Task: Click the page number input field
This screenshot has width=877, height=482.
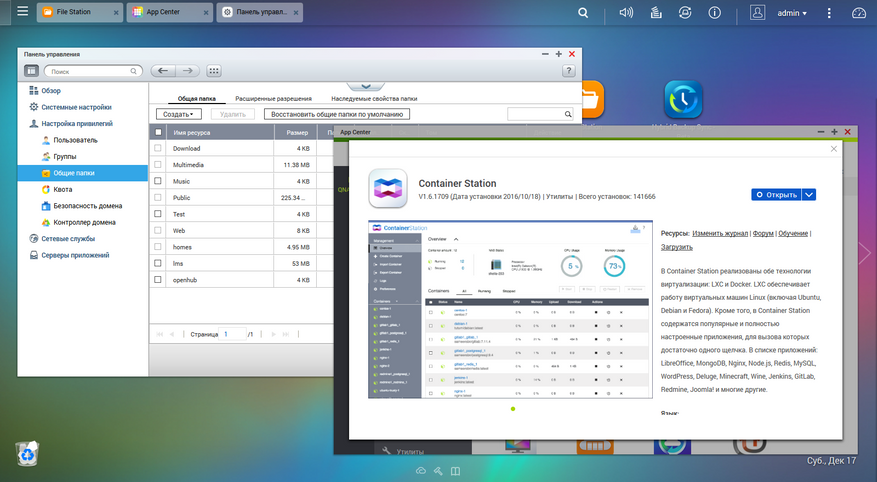Action: tap(232, 334)
